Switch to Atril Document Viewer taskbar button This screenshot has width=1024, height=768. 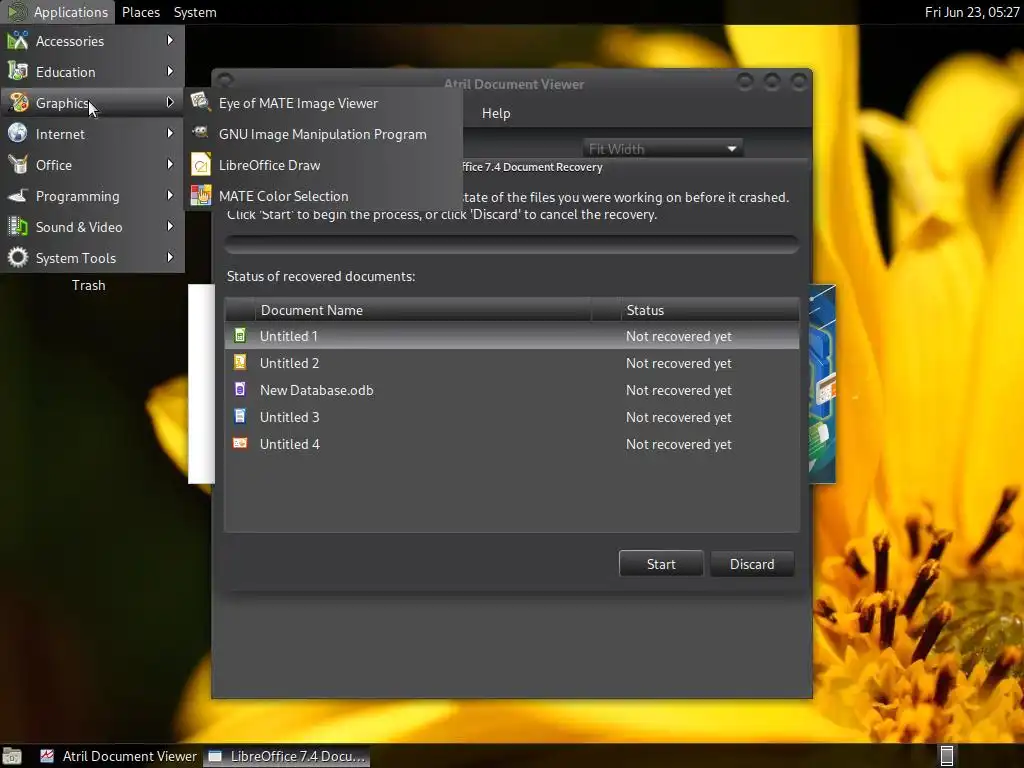pyautogui.click(x=118, y=756)
